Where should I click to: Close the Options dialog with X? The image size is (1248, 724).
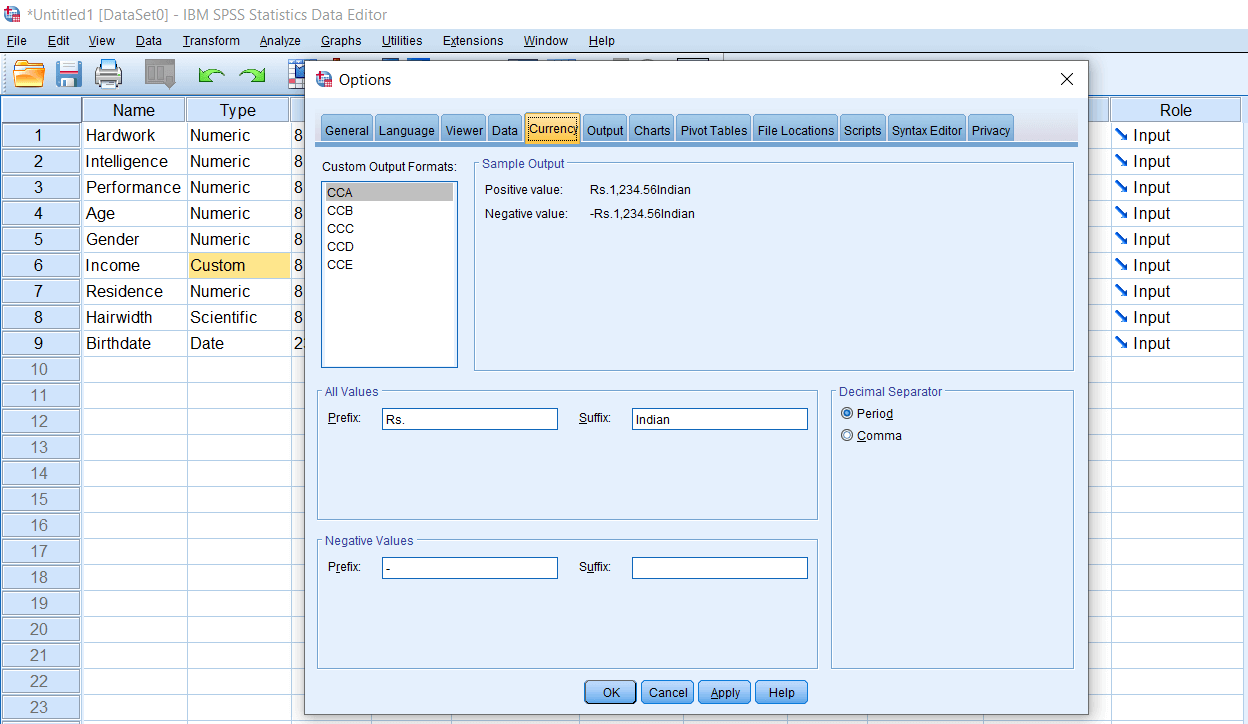tap(1066, 79)
